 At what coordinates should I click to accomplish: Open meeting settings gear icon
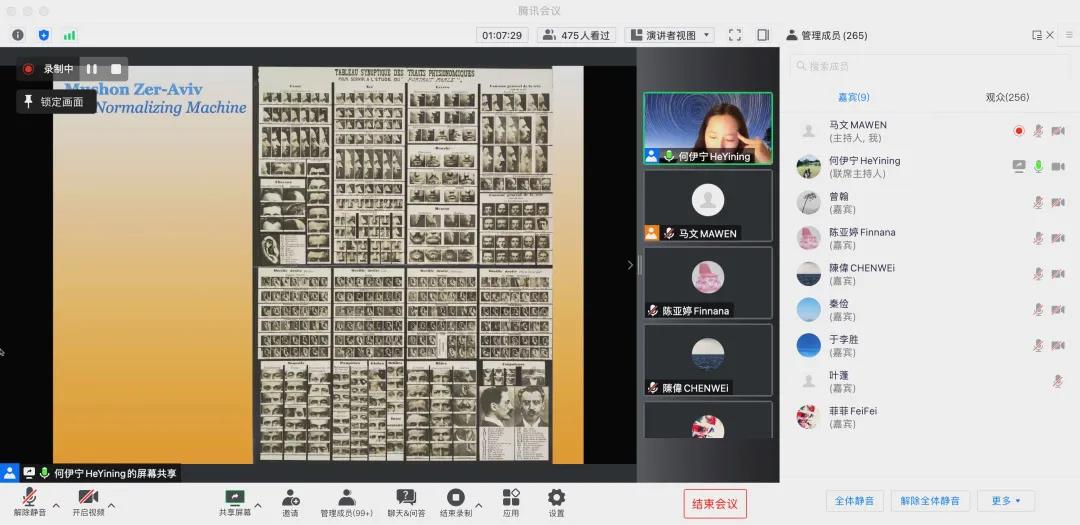556,497
